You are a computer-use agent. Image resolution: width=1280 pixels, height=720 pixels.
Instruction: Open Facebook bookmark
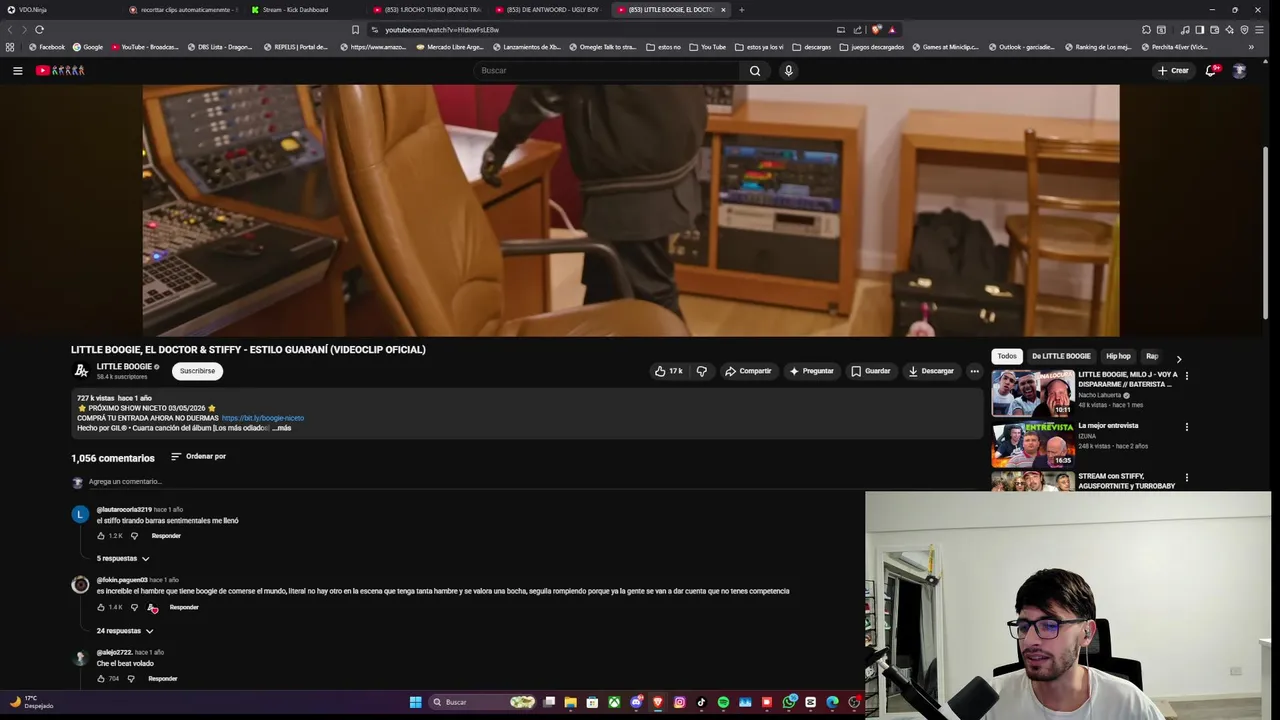click(x=46, y=47)
